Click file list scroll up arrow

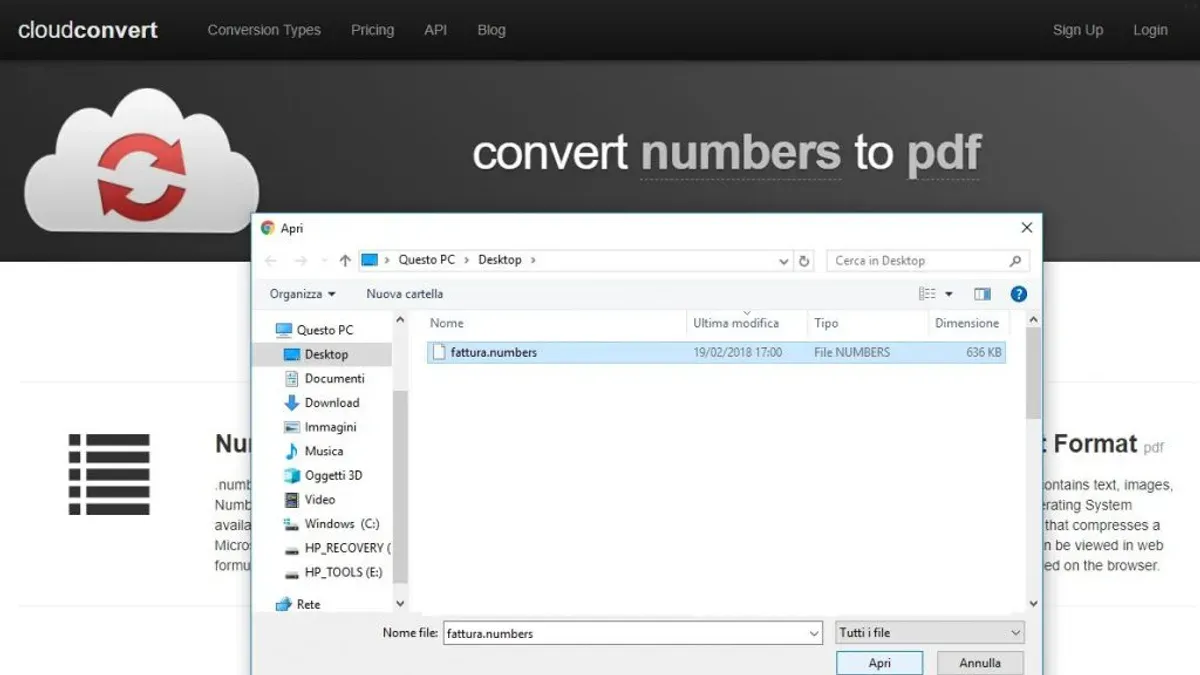tap(1034, 321)
